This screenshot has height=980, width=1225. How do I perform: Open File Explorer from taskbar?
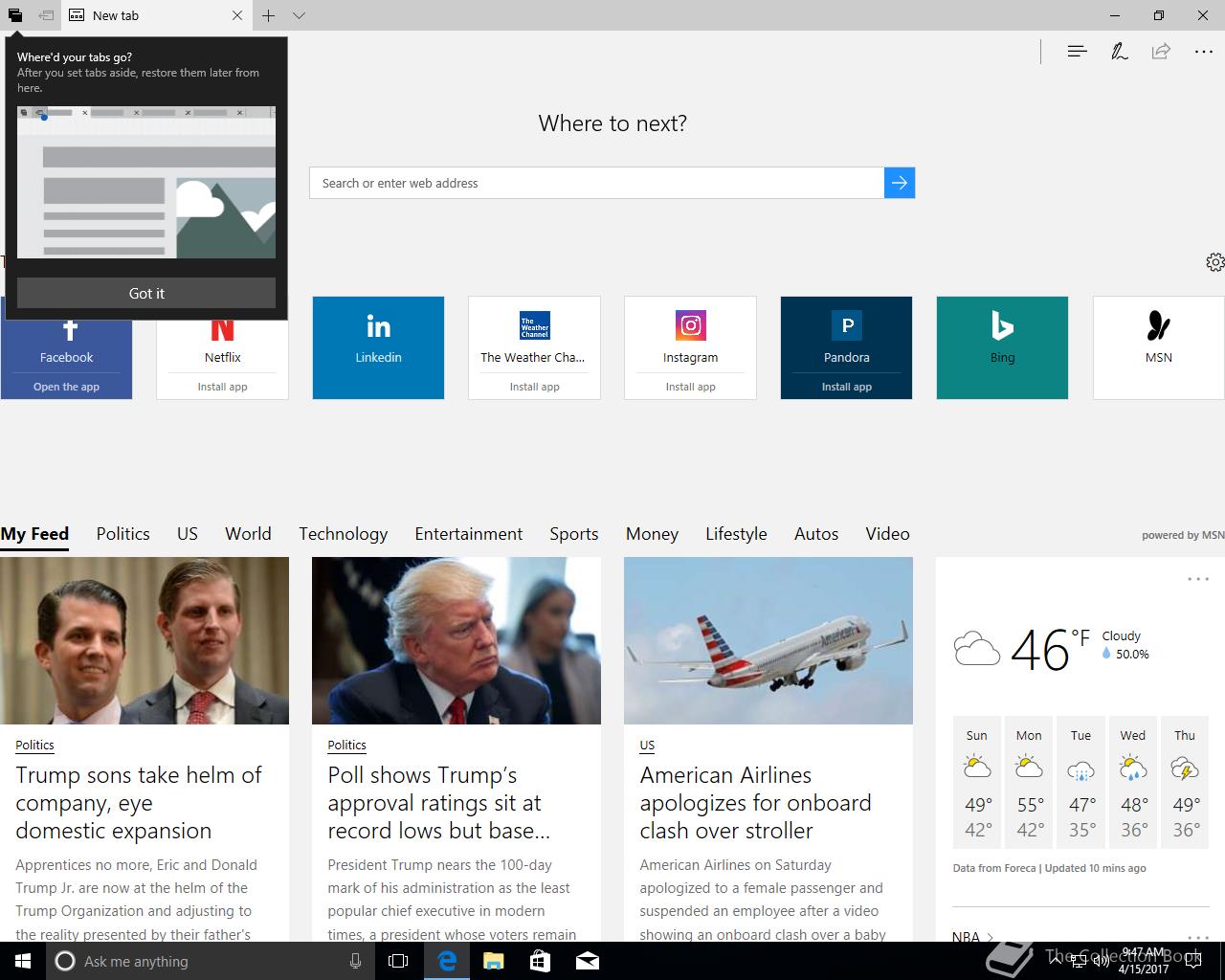(x=493, y=961)
